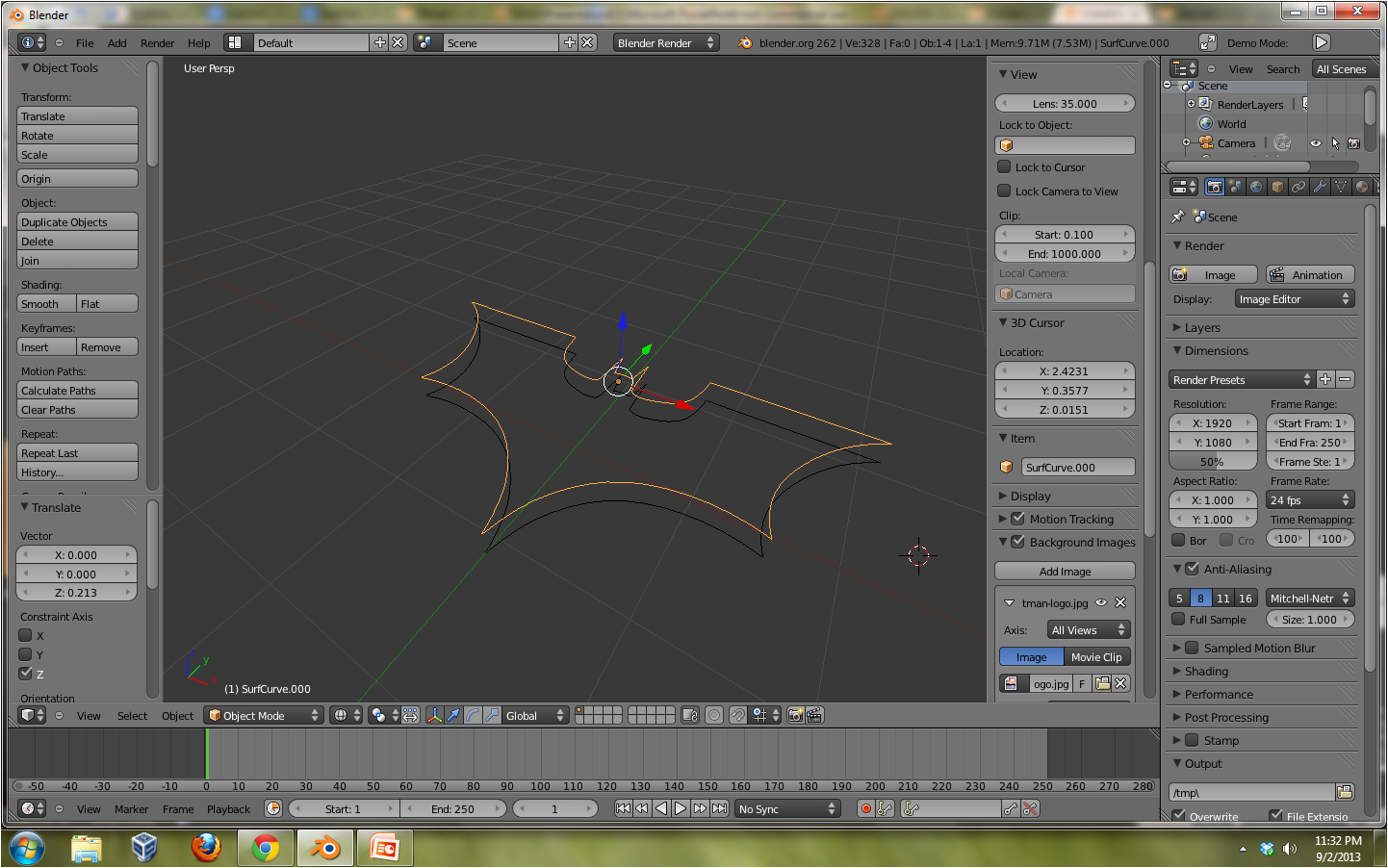The width and height of the screenshot is (1388, 868).
Task: Toggle the snap magnet icon
Action: (x=737, y=715)
